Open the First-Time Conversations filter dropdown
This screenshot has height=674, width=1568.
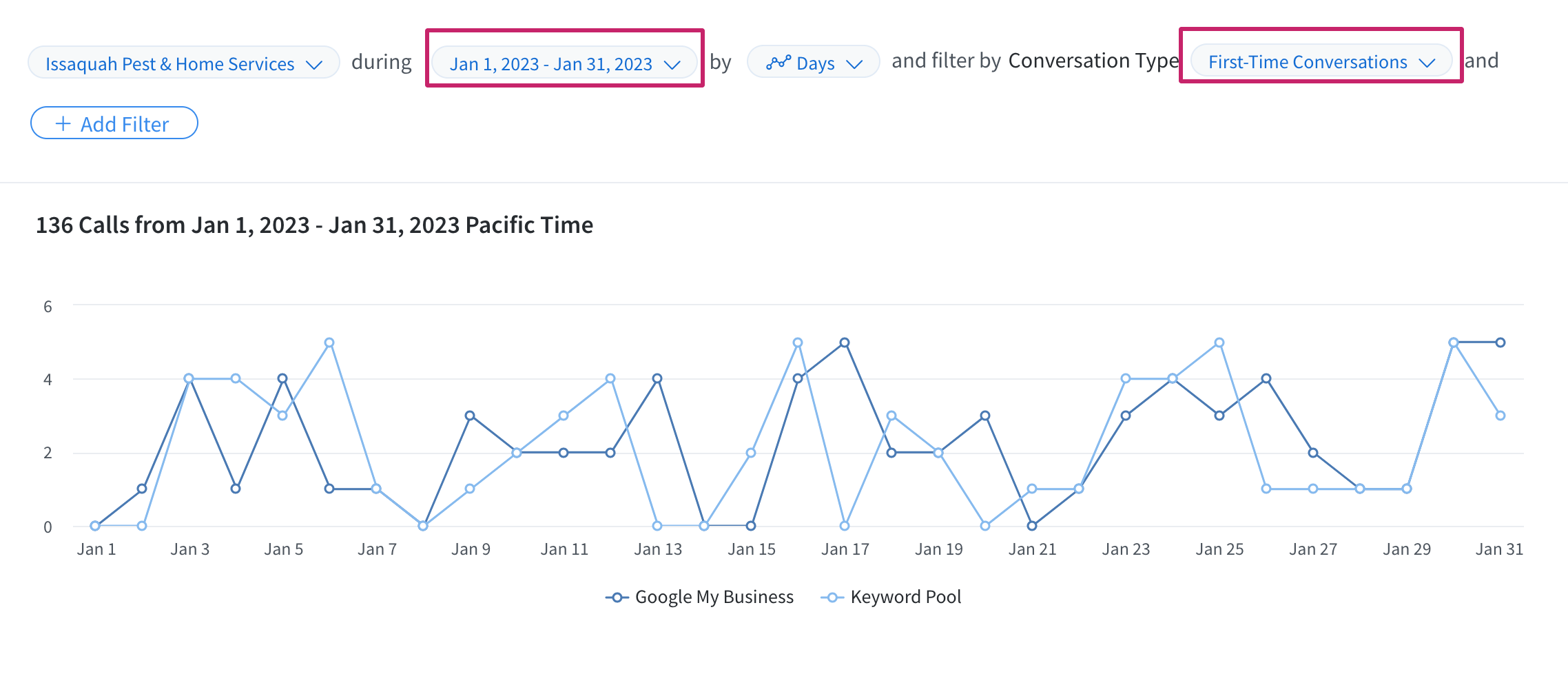(x=1321, y=62)
